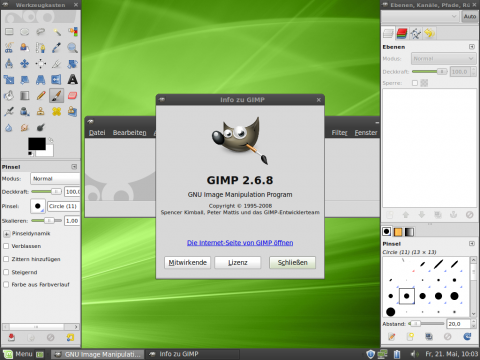Open the Fenster menu
Screen dimensions: 480x360
(x=366, y=133)
